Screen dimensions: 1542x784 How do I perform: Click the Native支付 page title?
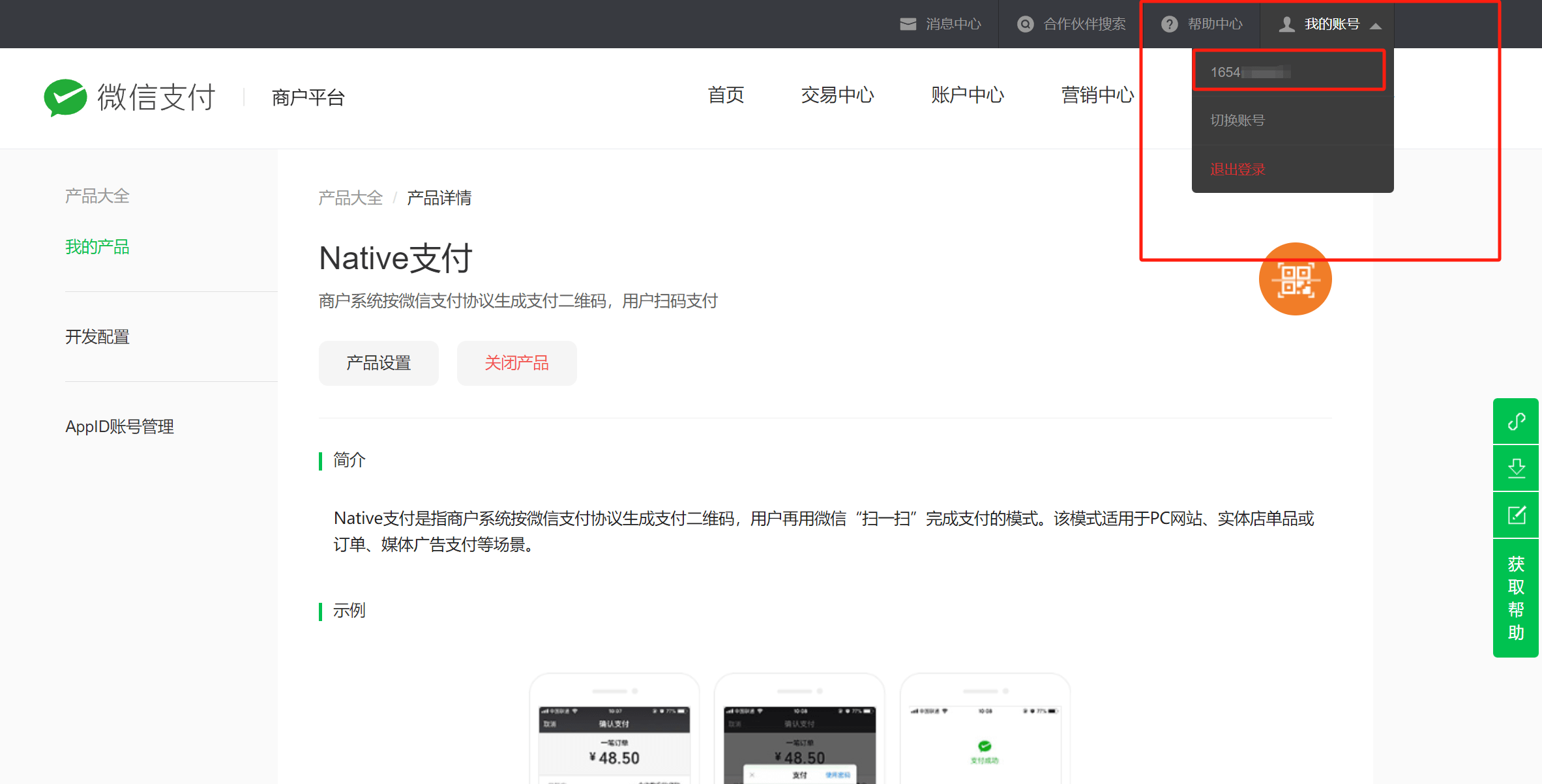pyautogui.click(x=395, y=258)
